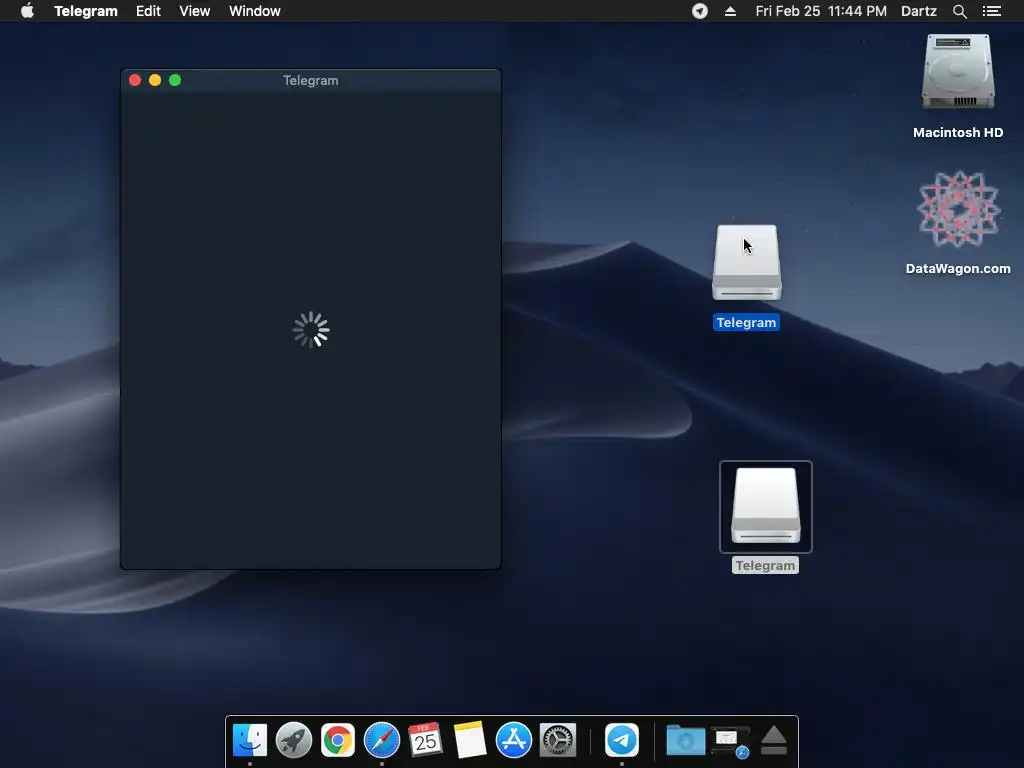This screenshot has height=768, width=1024.
Task: Open the Window menu
Action: 255,11
